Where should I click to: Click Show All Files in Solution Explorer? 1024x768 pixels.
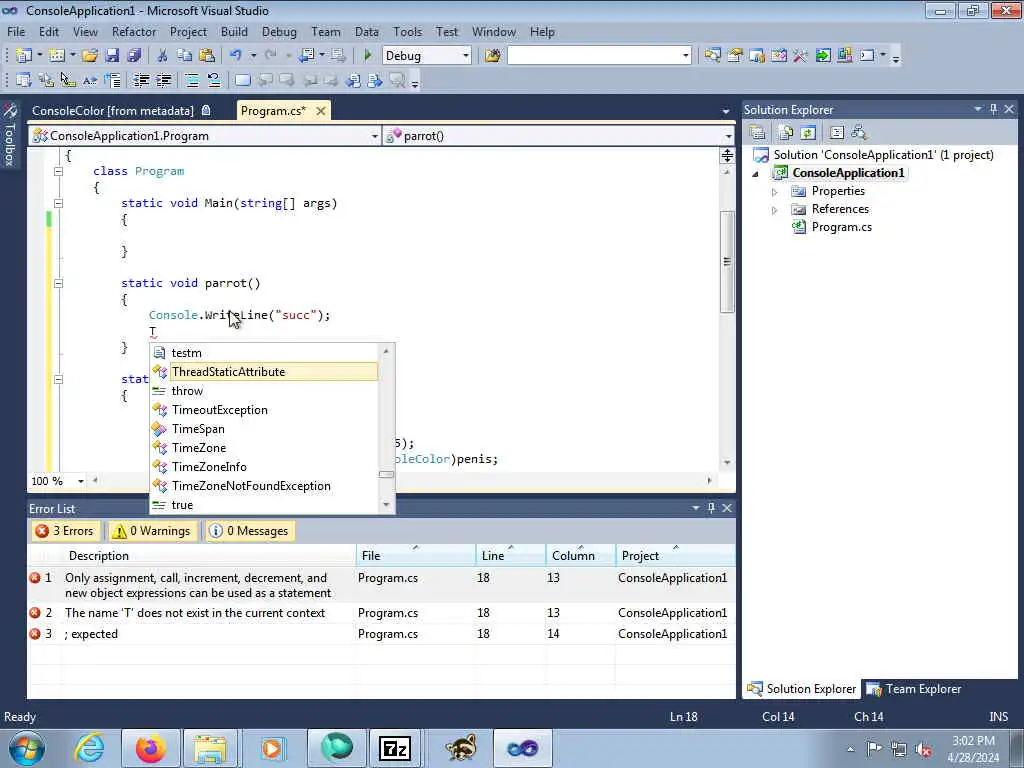click(786, 133)
